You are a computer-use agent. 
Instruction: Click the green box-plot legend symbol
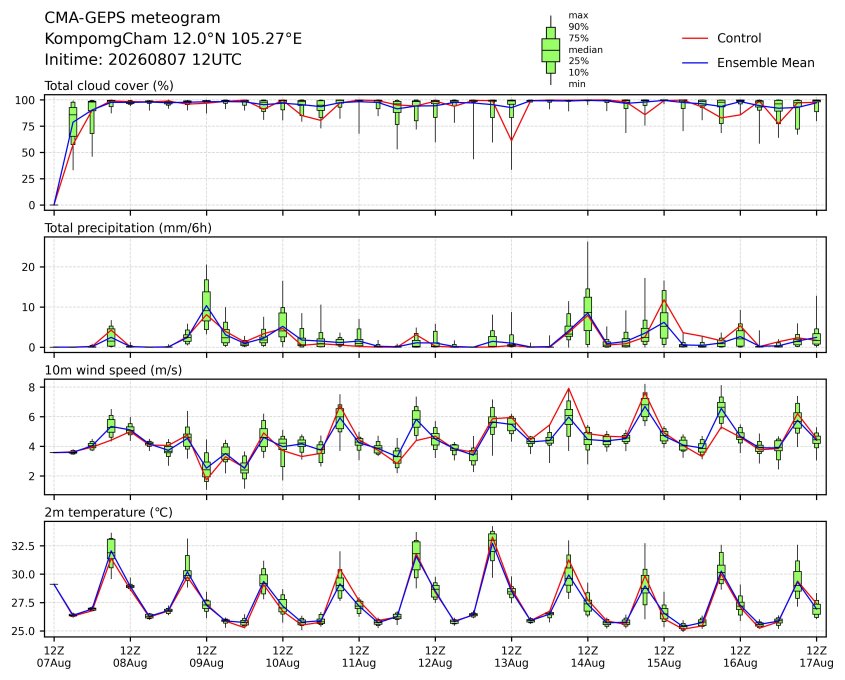click(550, 50)
